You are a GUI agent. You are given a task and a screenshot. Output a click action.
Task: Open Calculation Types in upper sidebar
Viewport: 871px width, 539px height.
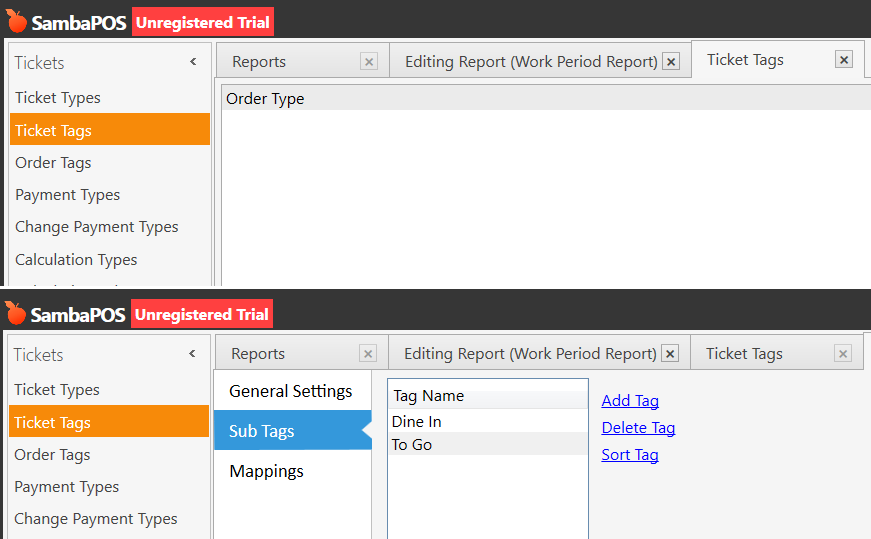(x=110, y=259)
